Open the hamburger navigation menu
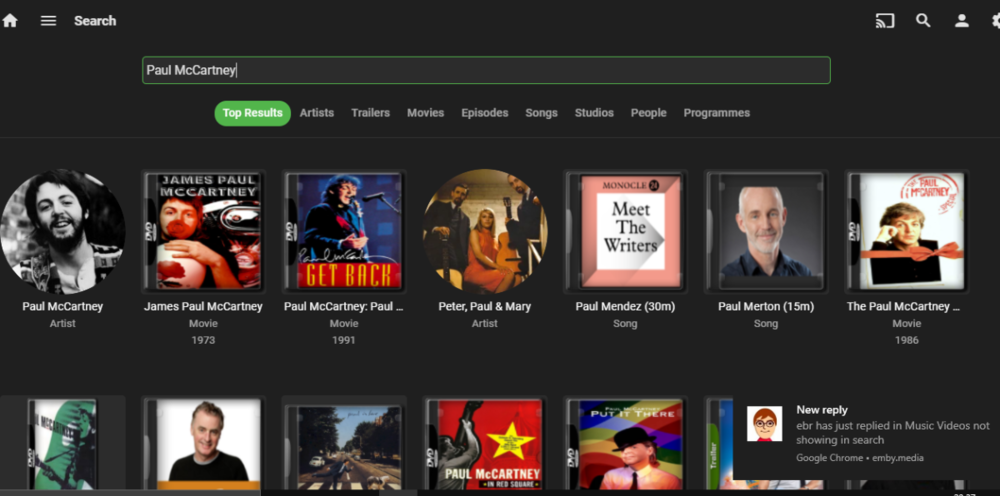The image size is (1000, 496). pos(48,20)
